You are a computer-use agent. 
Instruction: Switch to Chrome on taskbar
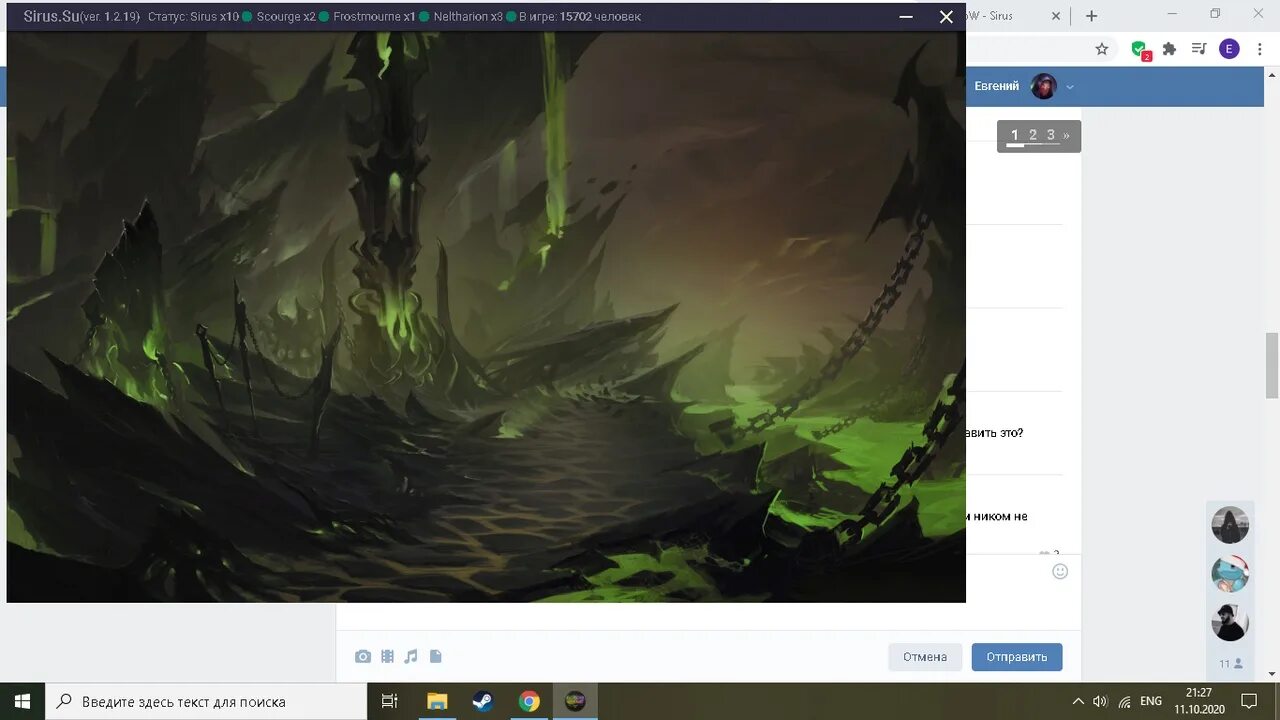(529, 702)
